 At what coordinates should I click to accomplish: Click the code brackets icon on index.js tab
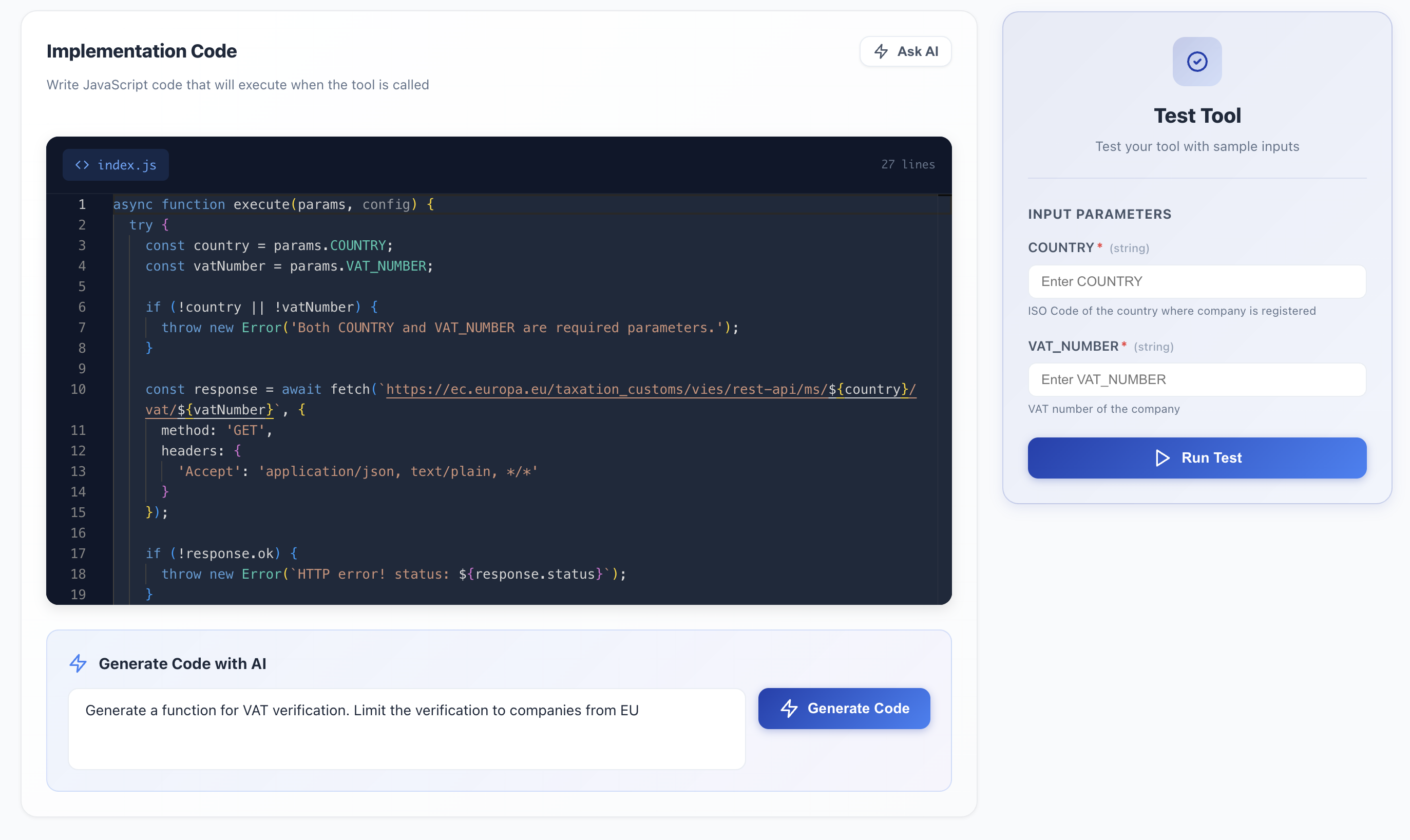pyautogui.click(x=82, y=165)
